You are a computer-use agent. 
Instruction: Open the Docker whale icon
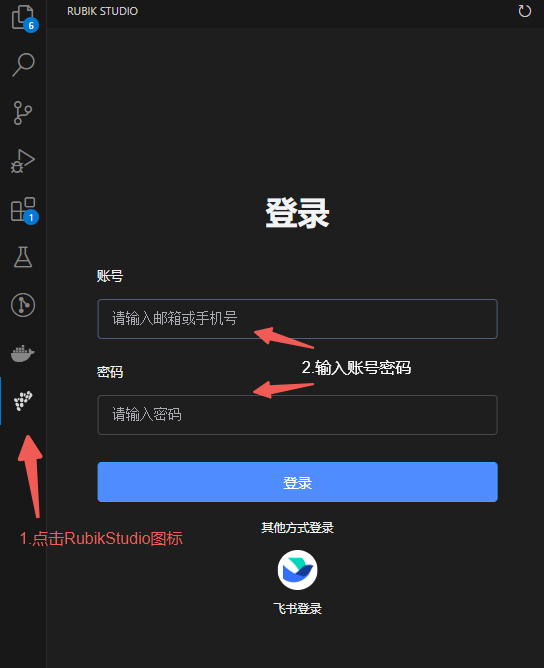23,353
